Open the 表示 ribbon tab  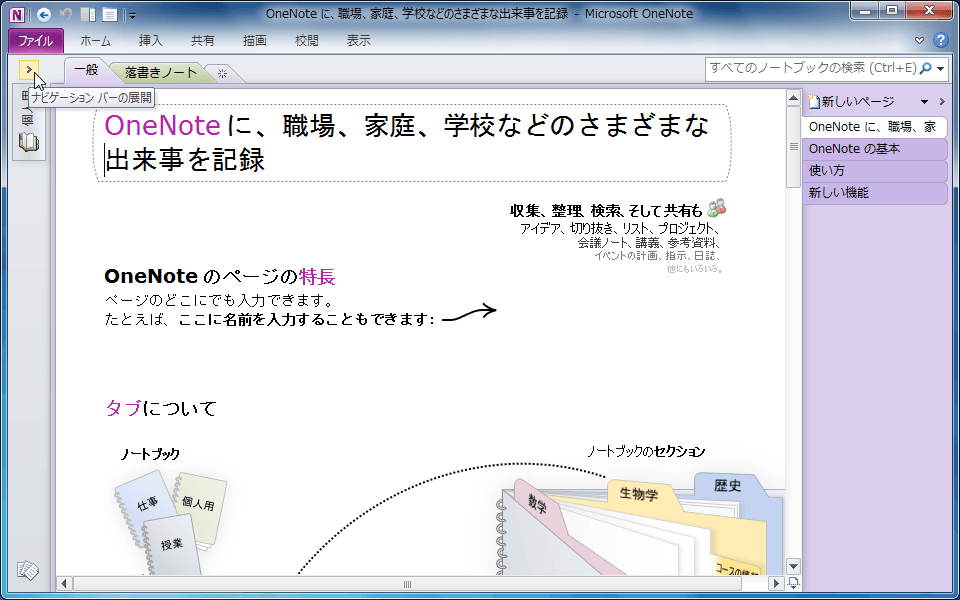coord(359,41)
